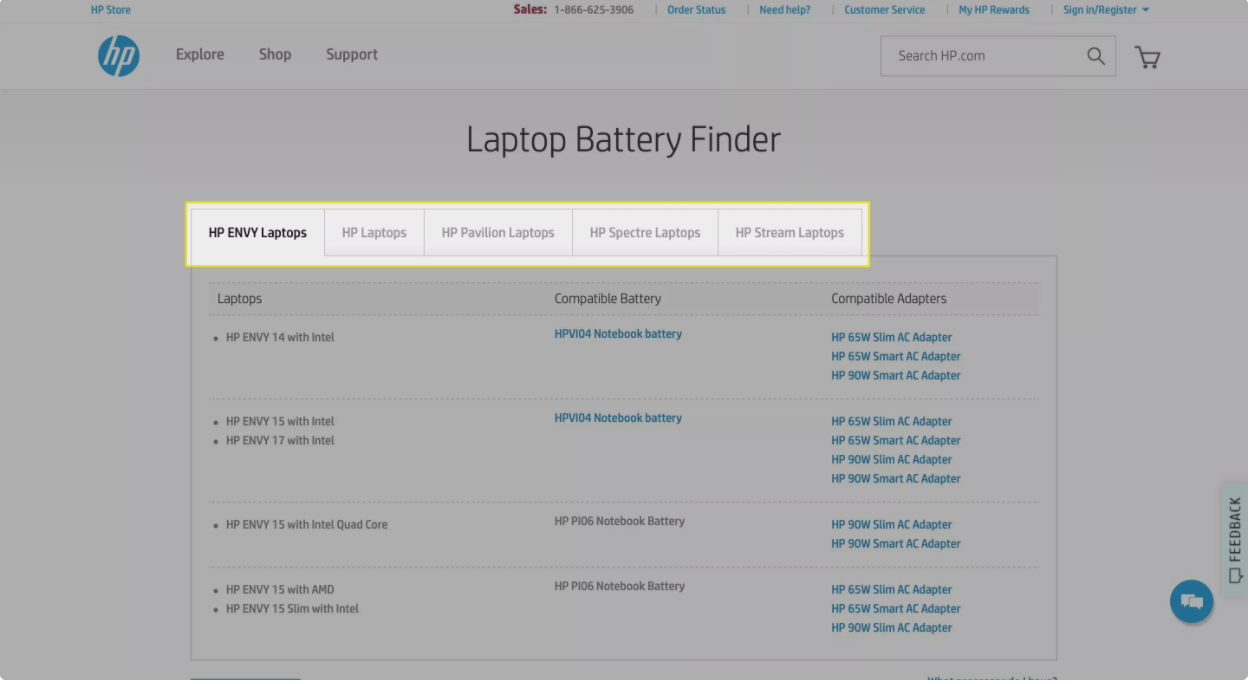The width and height of the screenshot is (1252, 684).
Task: Open the HPVI04 Notebook battery link
Action: point(617,333)
